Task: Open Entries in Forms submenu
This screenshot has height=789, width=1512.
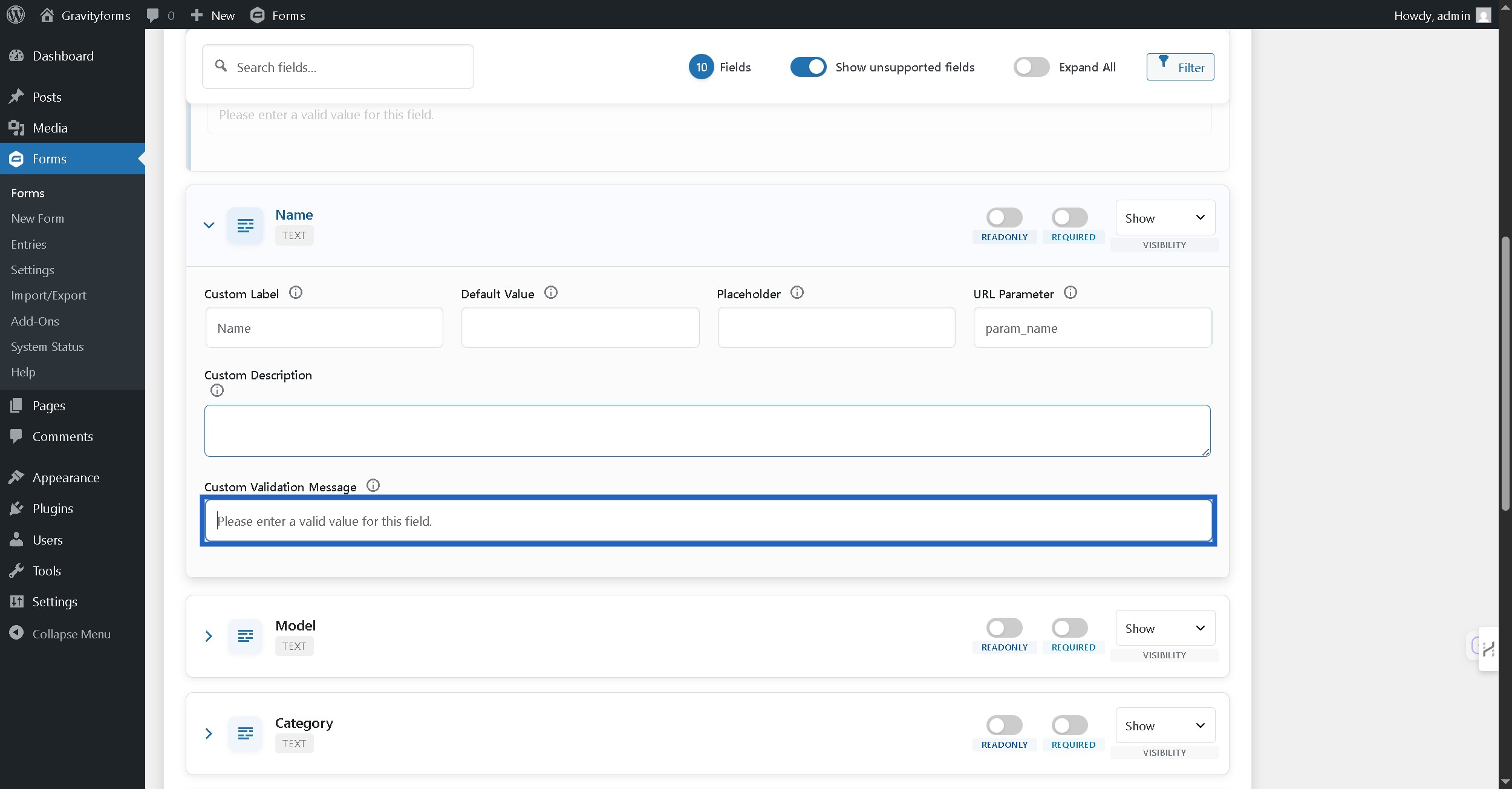Action: point(28,244)
